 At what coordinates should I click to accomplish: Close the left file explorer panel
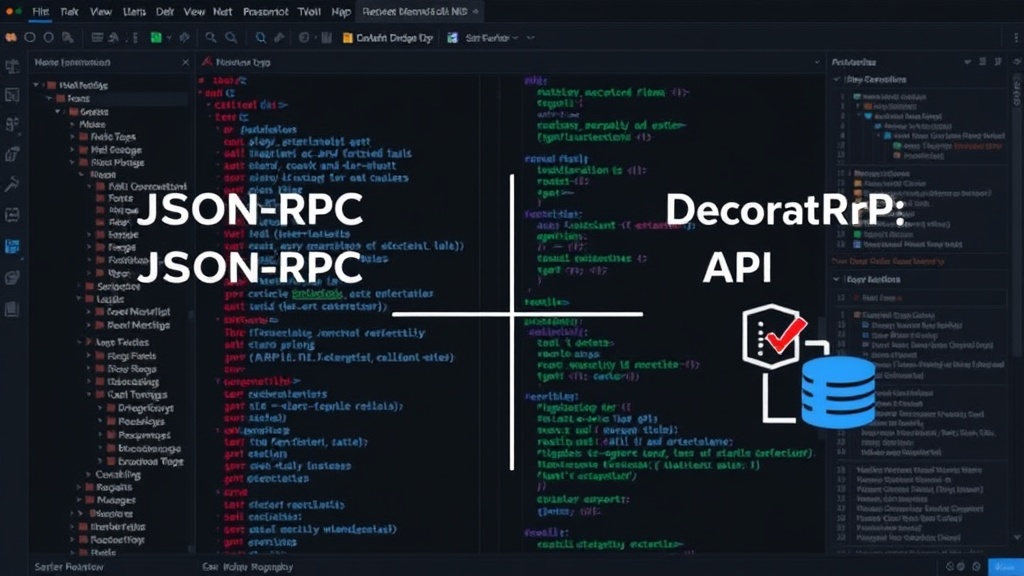click(185, 62)
